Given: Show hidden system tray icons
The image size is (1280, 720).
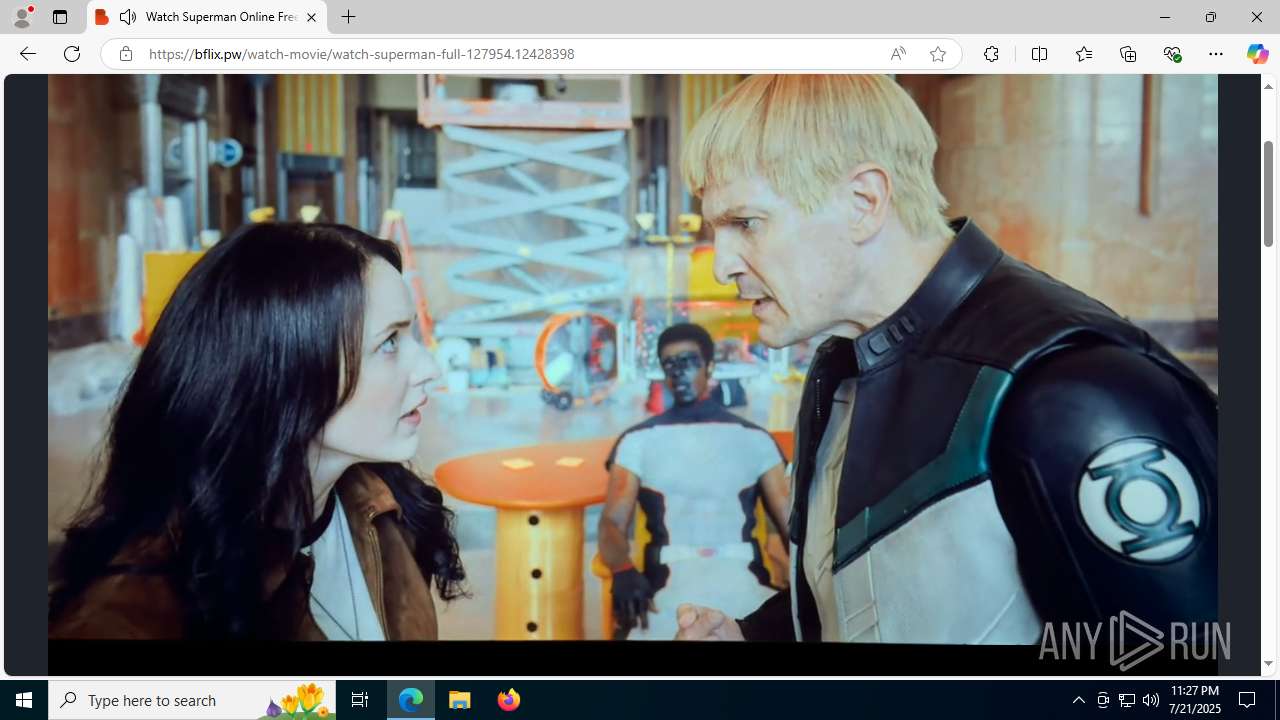Looking at the screenshot, I should coord(1078,700).
